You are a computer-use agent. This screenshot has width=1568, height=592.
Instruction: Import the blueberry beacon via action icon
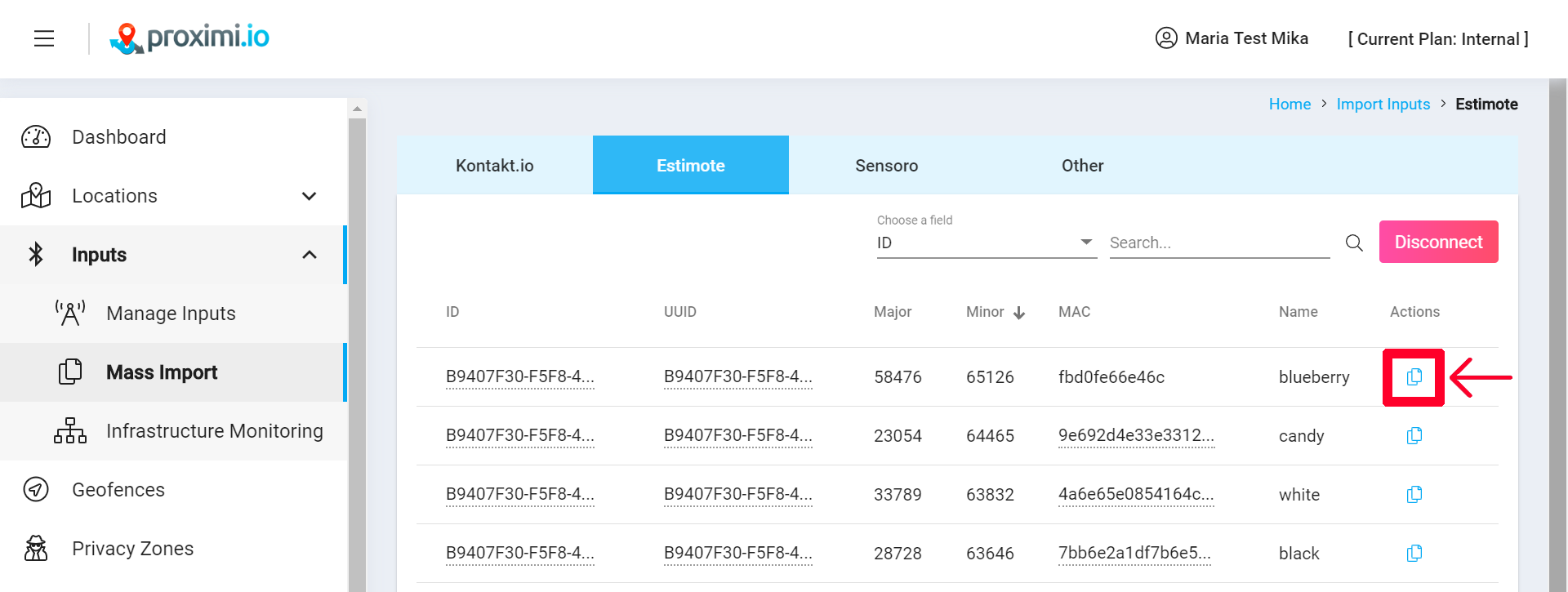point(1414,376)
